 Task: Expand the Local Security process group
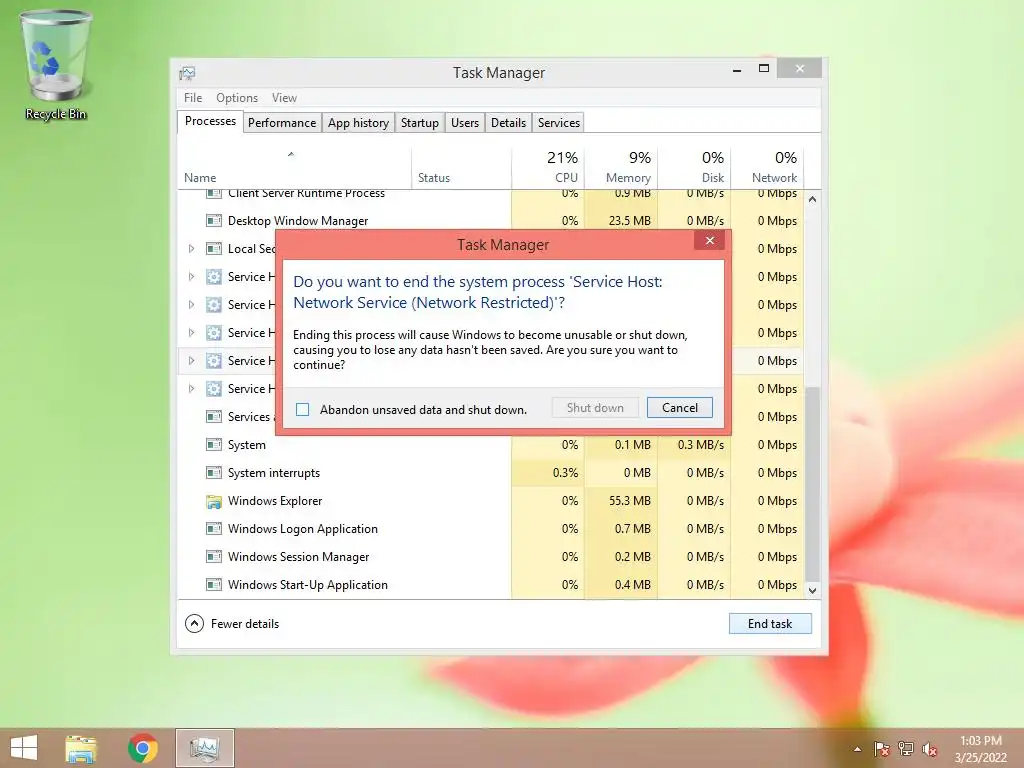191,249
